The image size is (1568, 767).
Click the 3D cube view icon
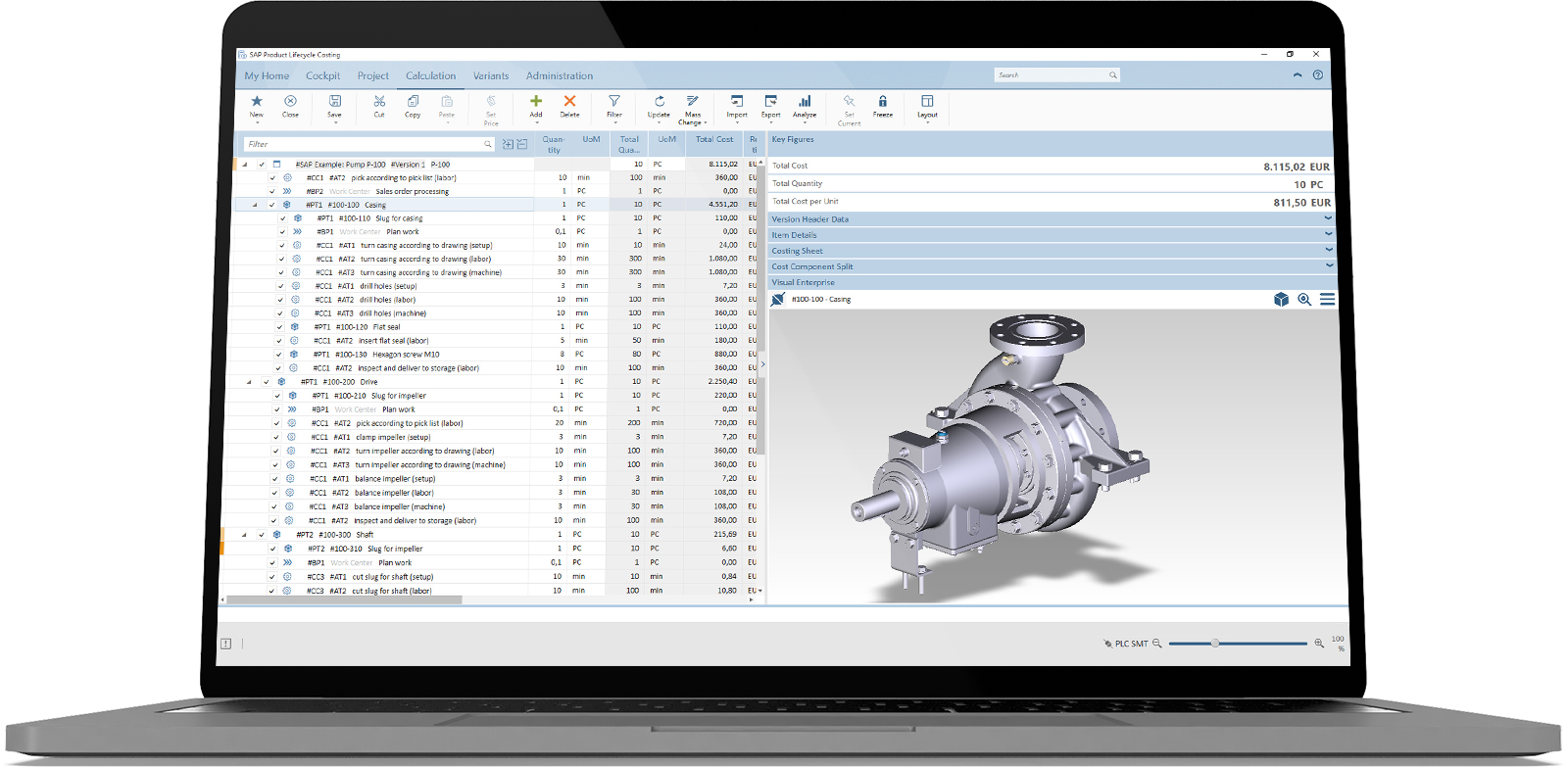tap(1281, 300)
